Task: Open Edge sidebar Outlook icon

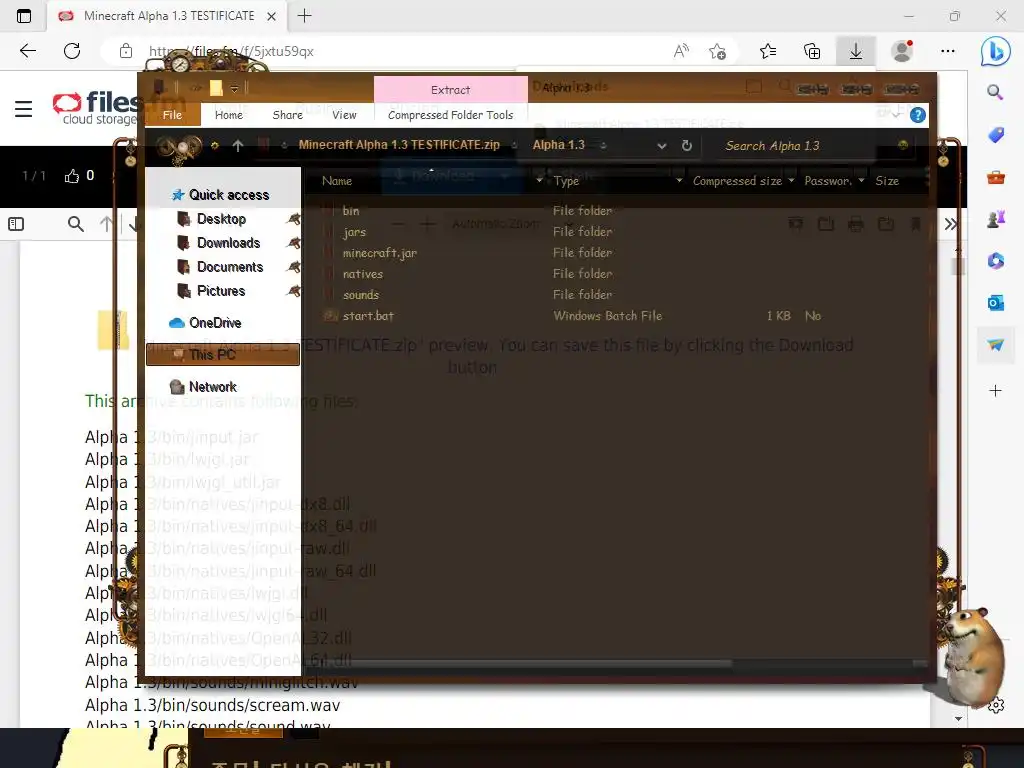Action: pyautogui.click(x=995, y=302)
